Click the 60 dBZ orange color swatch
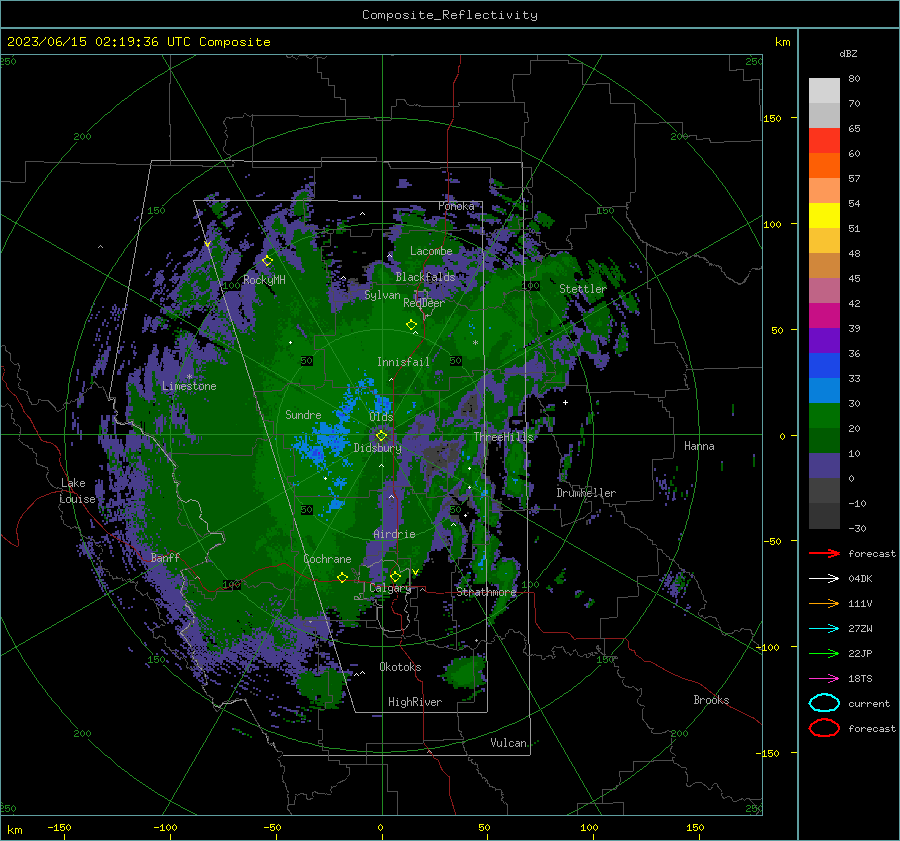The height and width of the screenshot is (841, 900). (x=824, y=166)
